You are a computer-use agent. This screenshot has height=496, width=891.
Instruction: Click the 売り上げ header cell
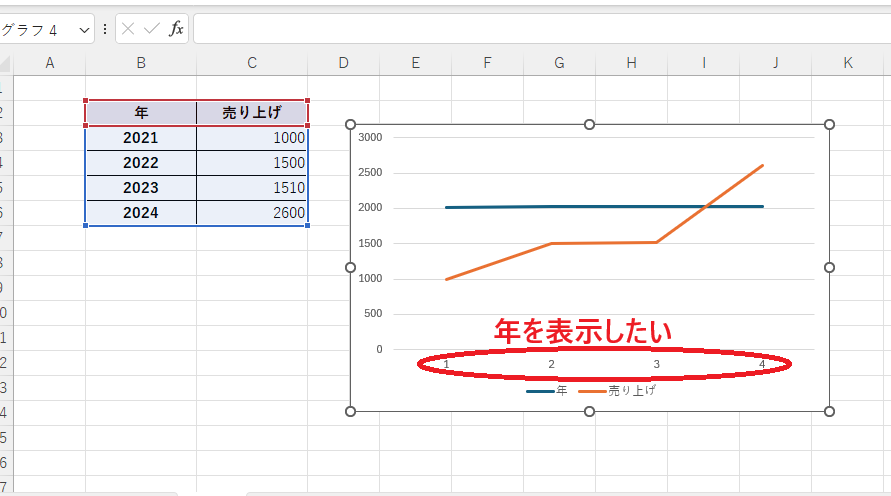(x=252, y=112)
